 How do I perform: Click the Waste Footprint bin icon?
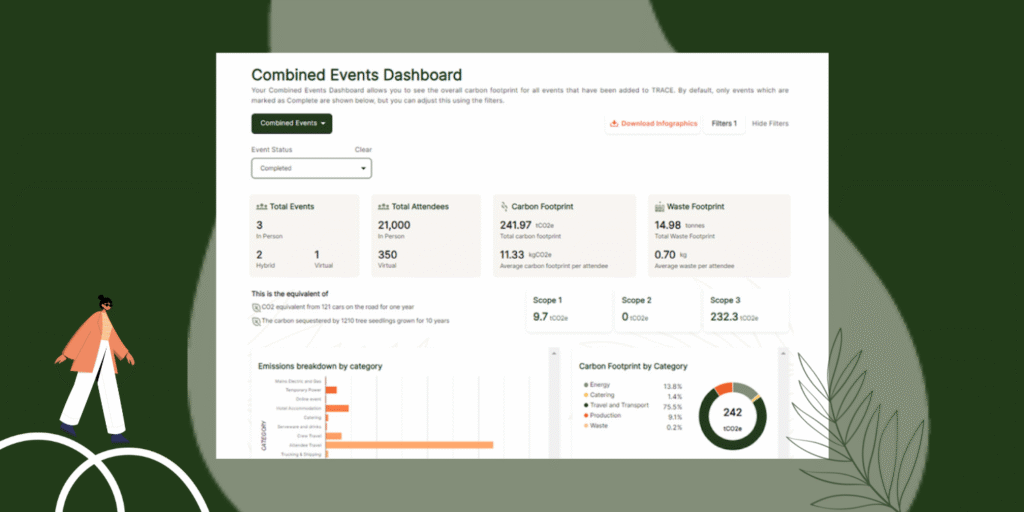tap(660, 206)
